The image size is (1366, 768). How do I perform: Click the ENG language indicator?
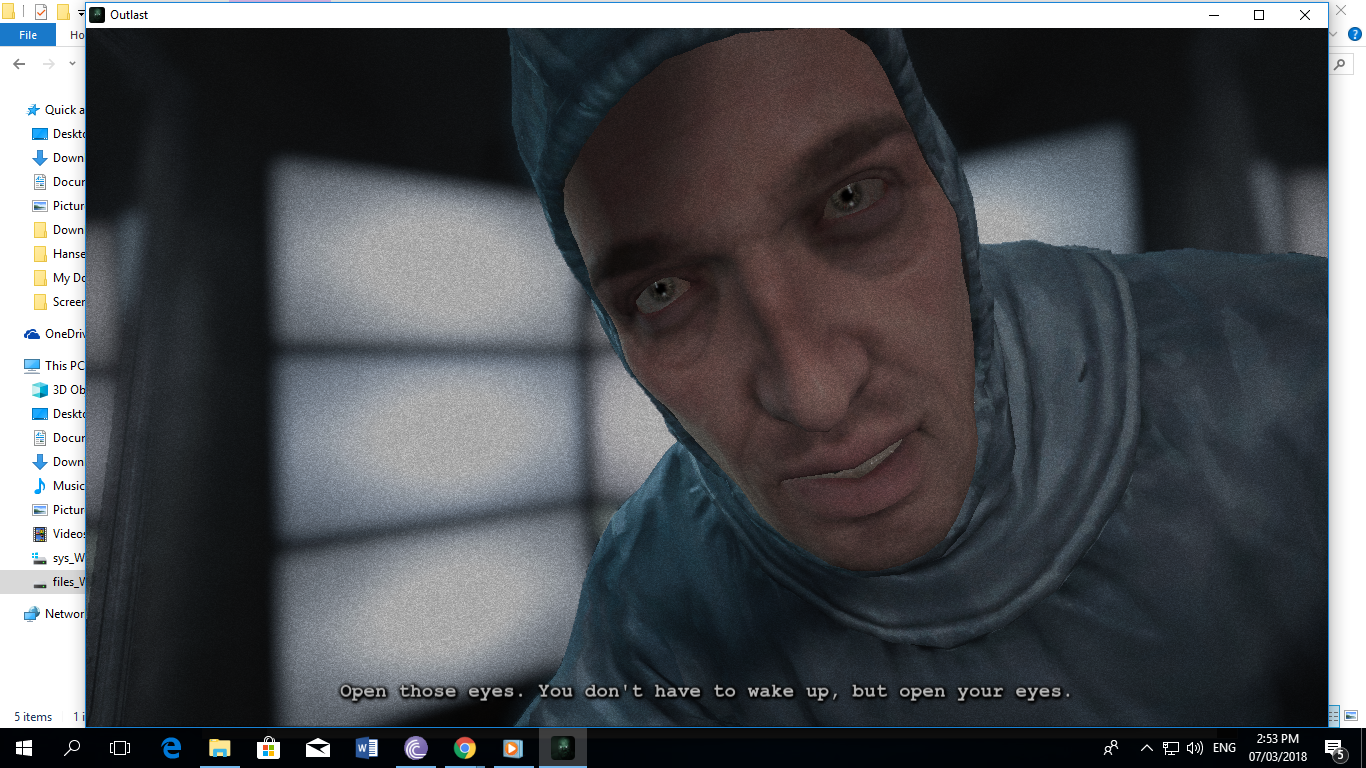[1224, 747]
